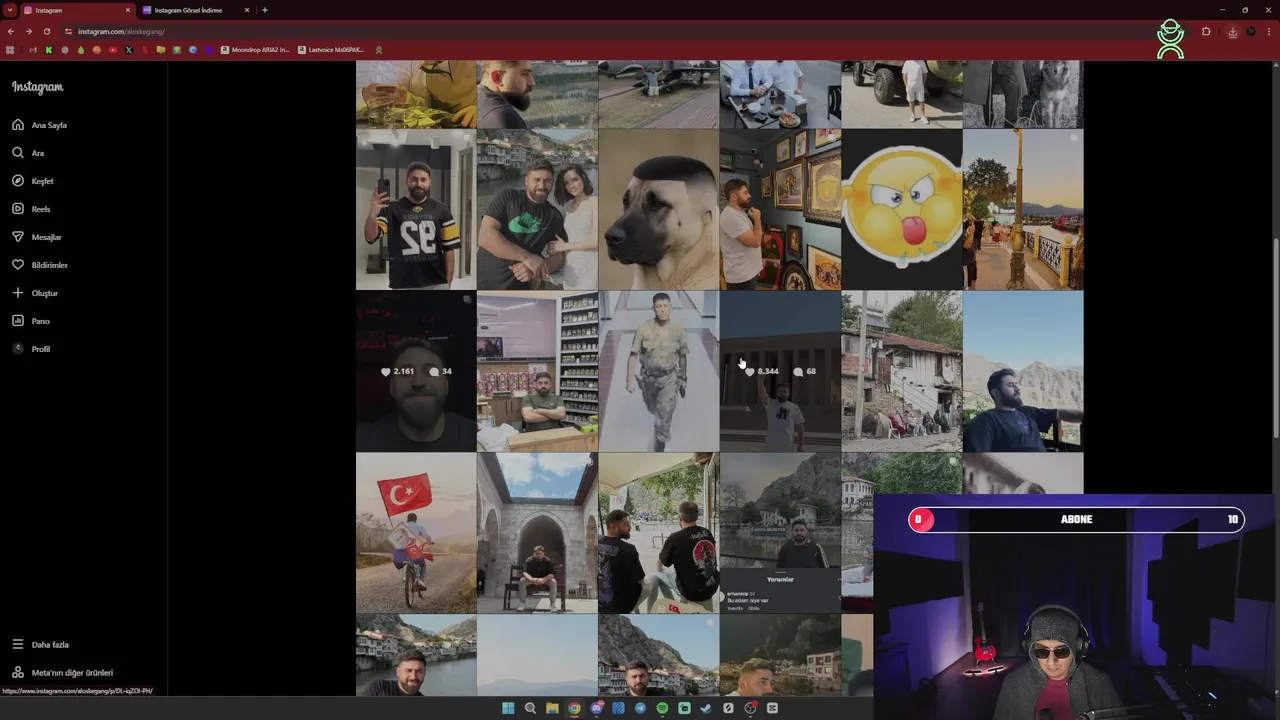The width and height of the screenshot is (1280, 720).
Task: Open Lastvoice bookmark
Action: [x=331, y=50]
